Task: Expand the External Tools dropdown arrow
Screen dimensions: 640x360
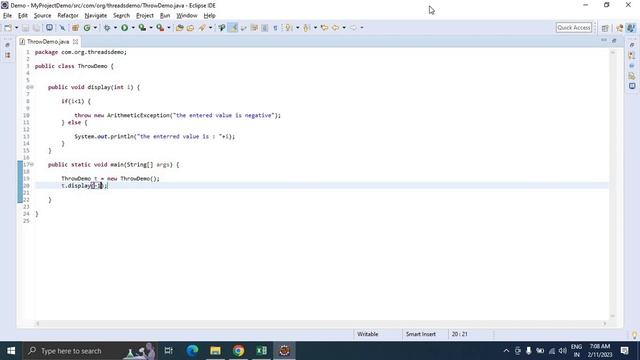Action: point(169,28)
